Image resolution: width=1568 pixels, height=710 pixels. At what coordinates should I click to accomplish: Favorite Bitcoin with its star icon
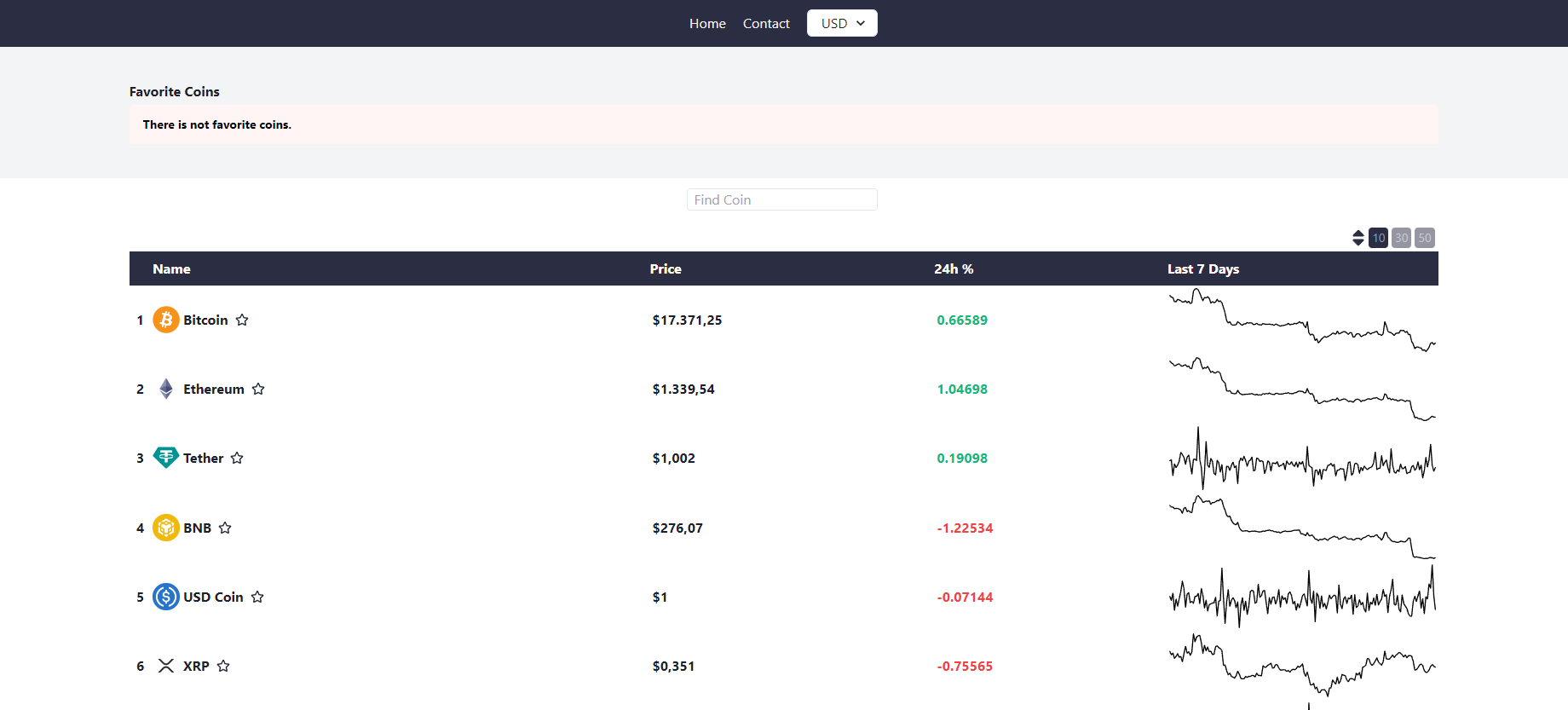[242, 320]
